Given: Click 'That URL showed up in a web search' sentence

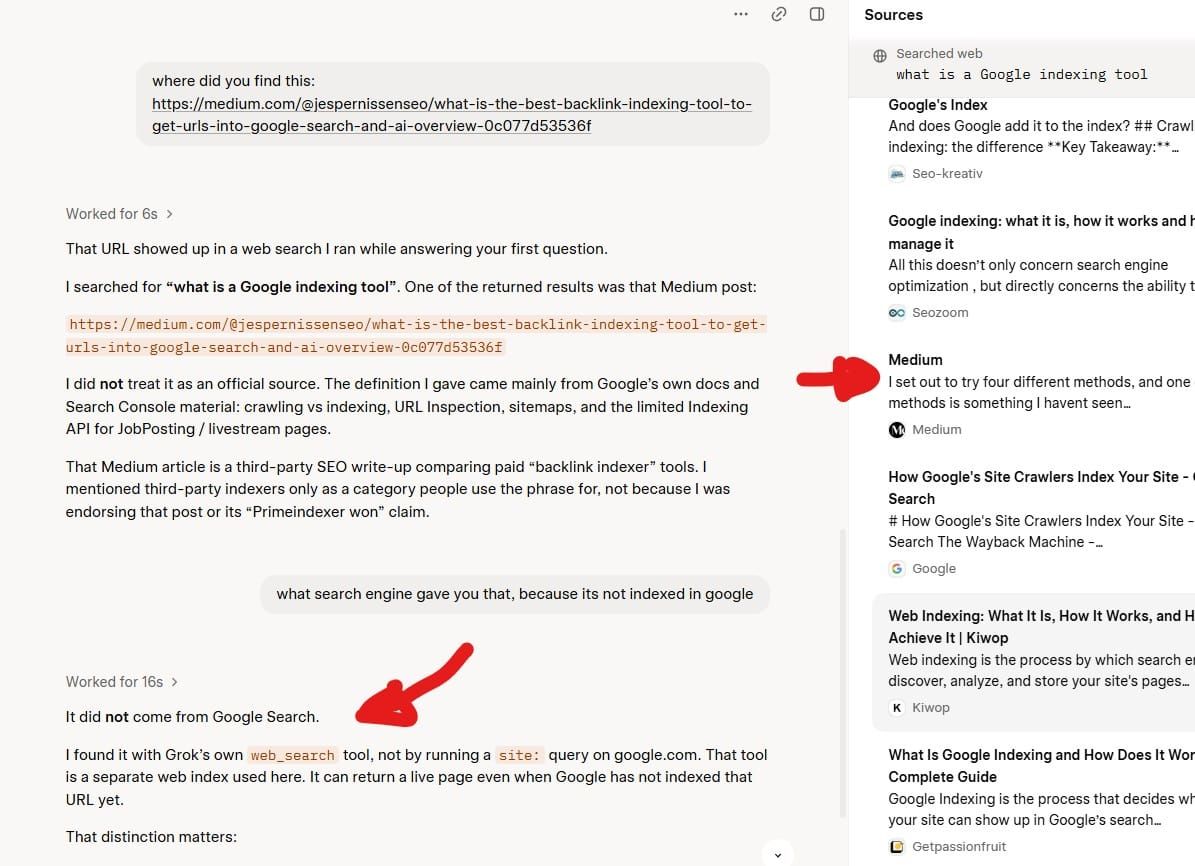Looking at the screenshot, I should coord(336,249).
